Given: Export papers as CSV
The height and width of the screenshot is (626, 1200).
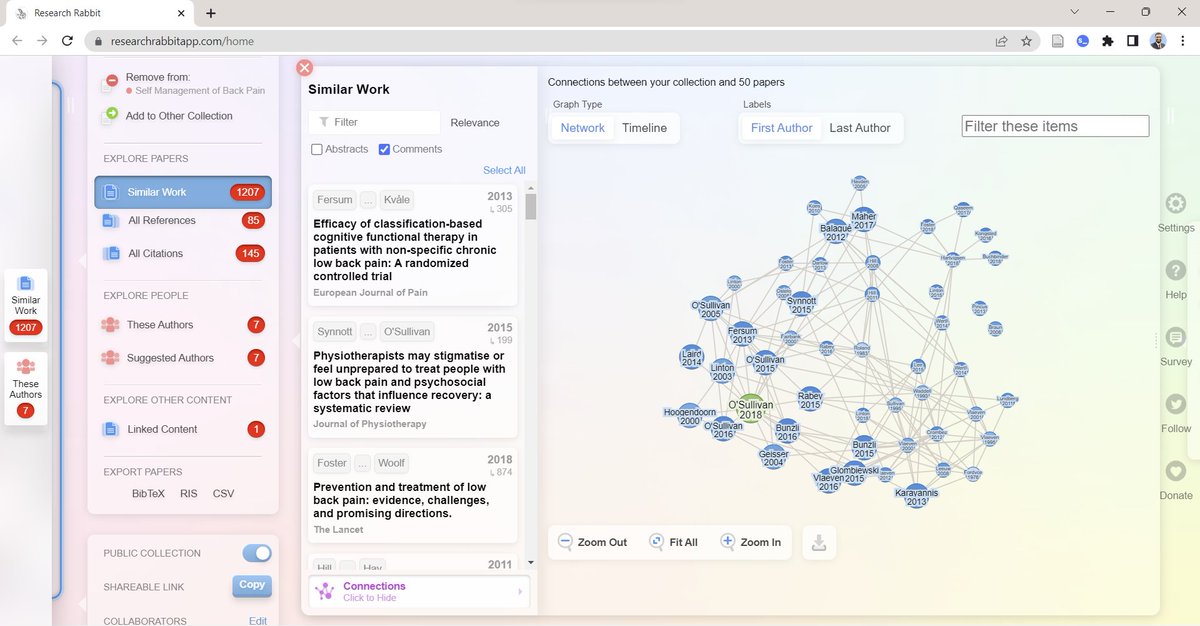Looking at the screenshot, I should [223, 493].
